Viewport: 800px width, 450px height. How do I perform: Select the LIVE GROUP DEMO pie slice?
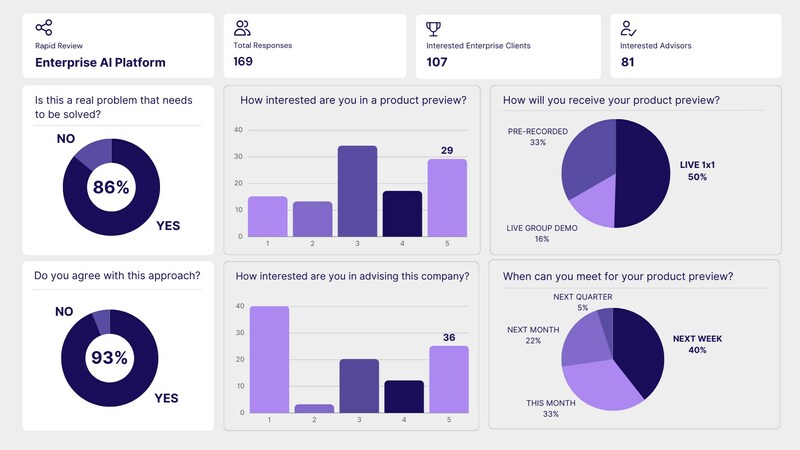594,207
